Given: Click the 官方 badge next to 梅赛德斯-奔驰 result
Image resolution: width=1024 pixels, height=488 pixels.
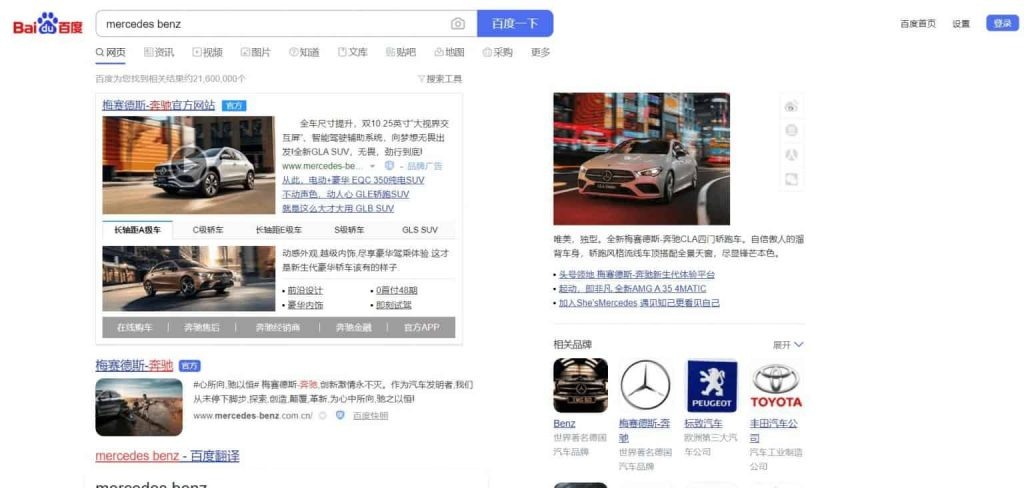Looking at the screenshot, I should pyautogui.click(x=189, y=366).
